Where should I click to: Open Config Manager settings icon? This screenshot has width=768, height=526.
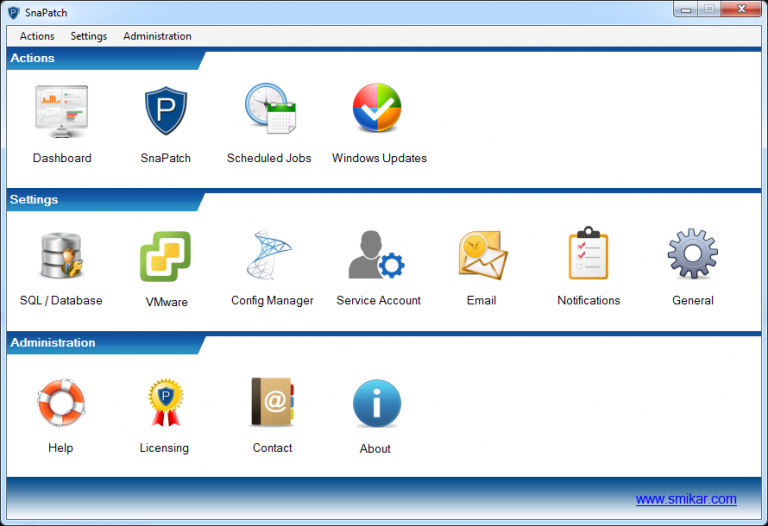coord(269,255)
